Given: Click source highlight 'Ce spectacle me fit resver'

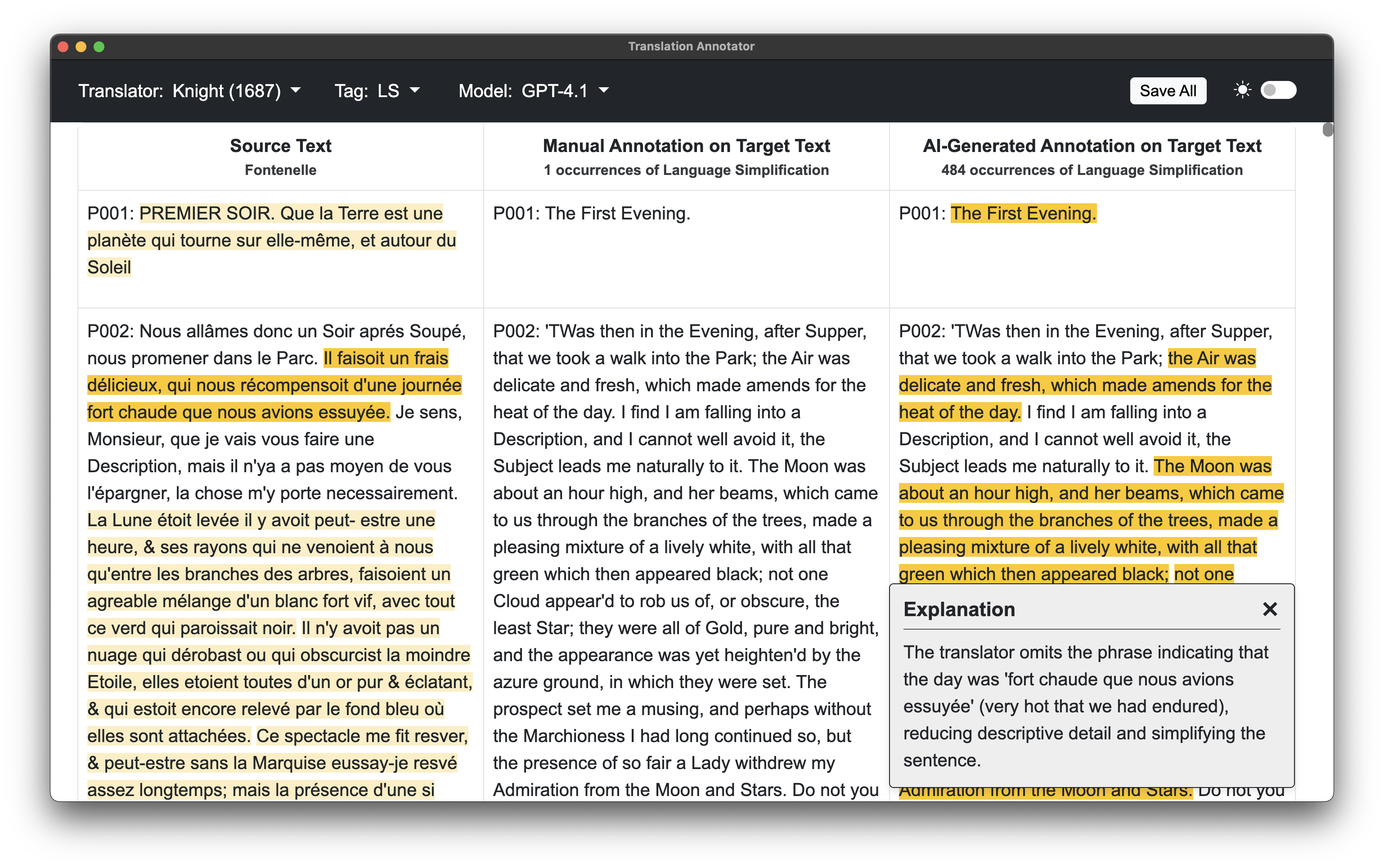Looking at the screenshot, I should pos(277,762).
